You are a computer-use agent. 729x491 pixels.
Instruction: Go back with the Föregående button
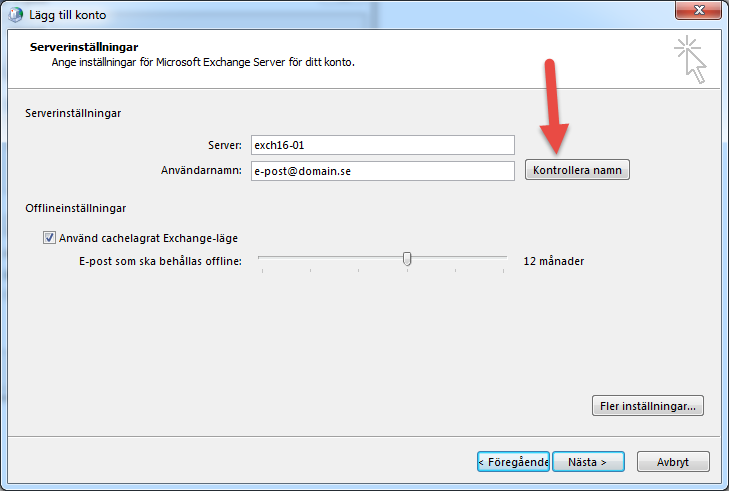point(513,462)
